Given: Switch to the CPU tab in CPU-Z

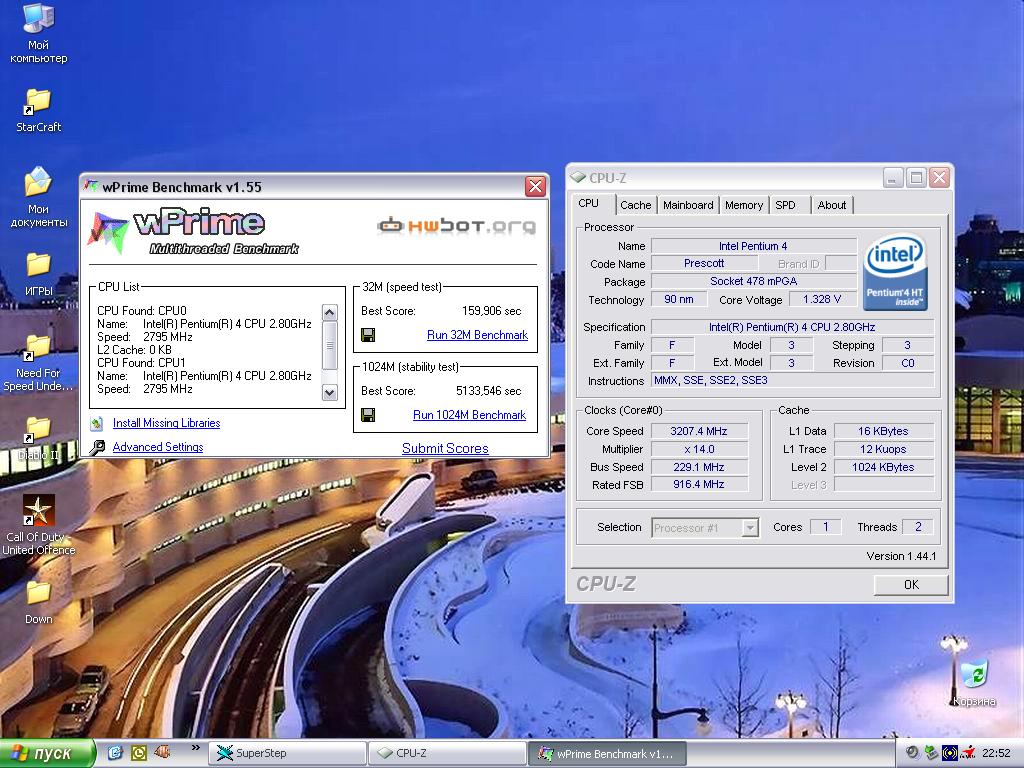Looking at the screenshot, I should pyautogui.click(x=588, y=204).
